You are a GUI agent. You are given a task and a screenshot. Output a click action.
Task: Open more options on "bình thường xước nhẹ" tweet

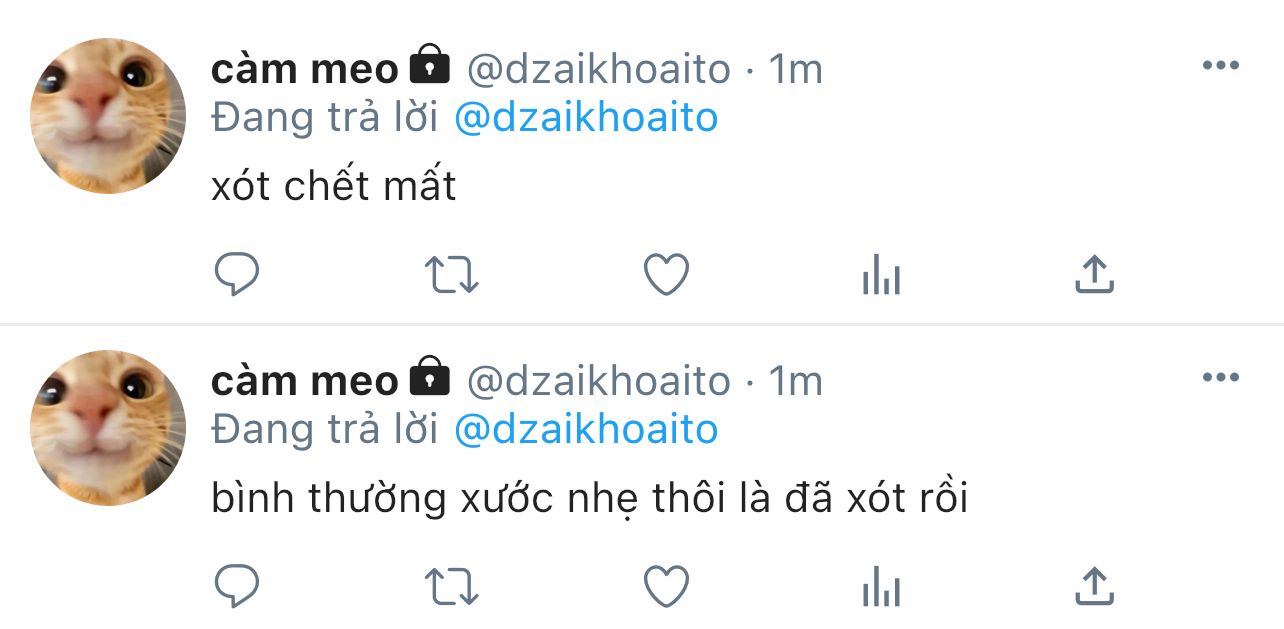tap(1220, 378)
